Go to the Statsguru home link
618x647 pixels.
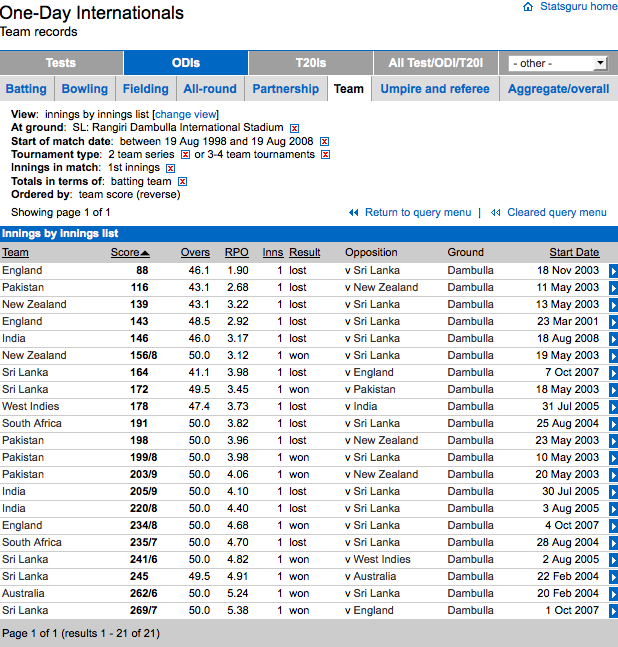pyautogui.click(x=578, y=7)
